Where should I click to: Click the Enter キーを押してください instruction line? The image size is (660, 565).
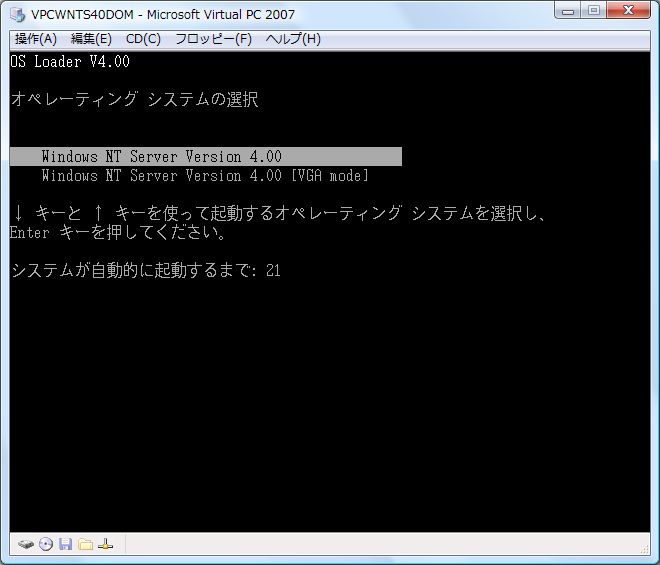[x=118, y=232]
